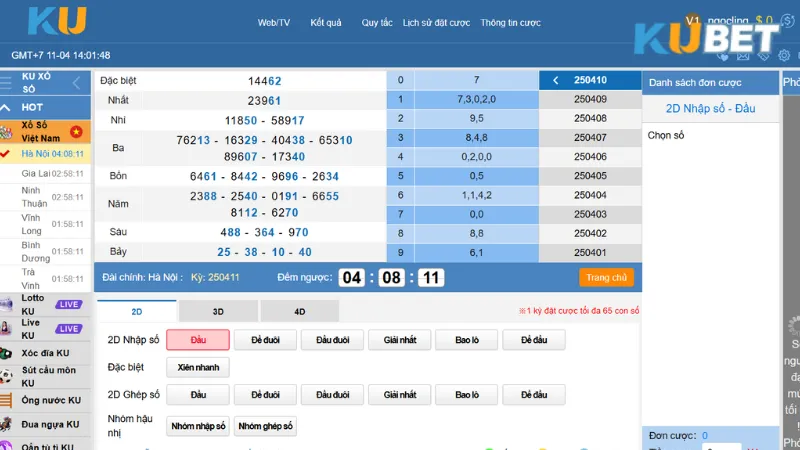Open draw period 250405

[x=590, y=176]
